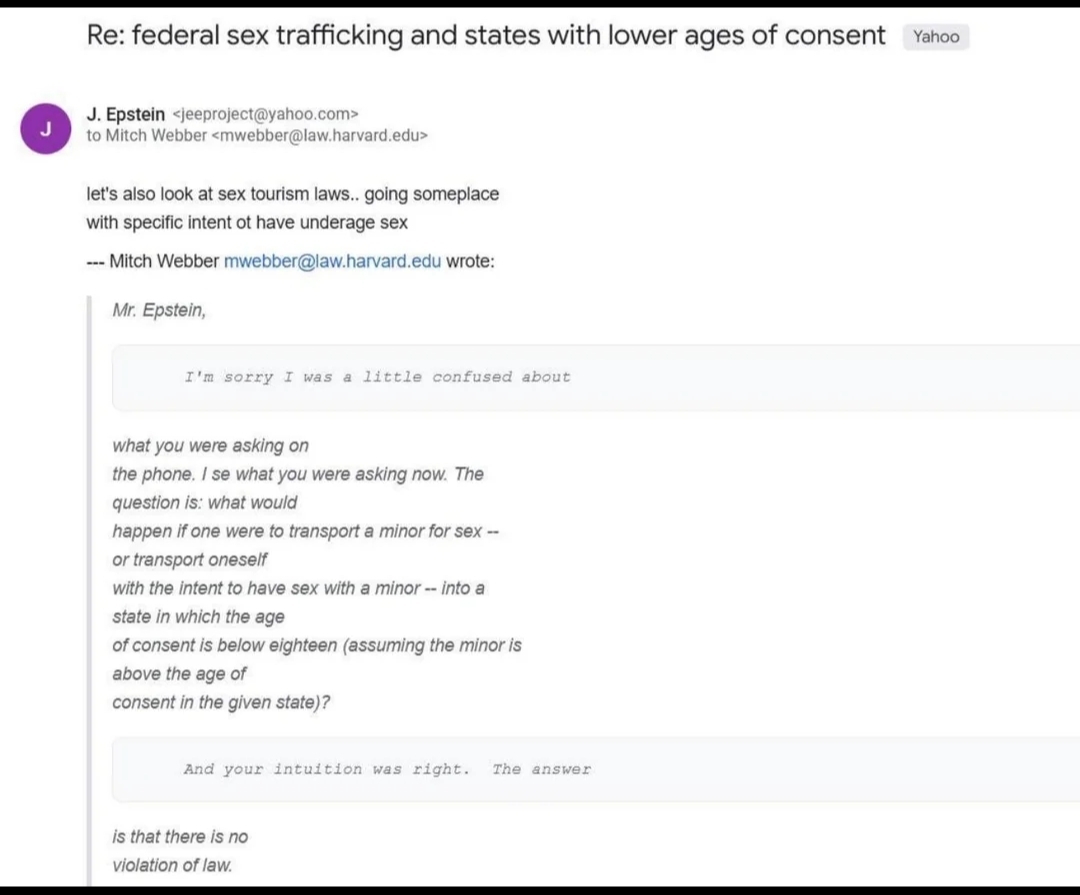This screenshot has width=1080, height=895.
Task: Click the quoted line 'question is: what would'
Action: point(205,502)
